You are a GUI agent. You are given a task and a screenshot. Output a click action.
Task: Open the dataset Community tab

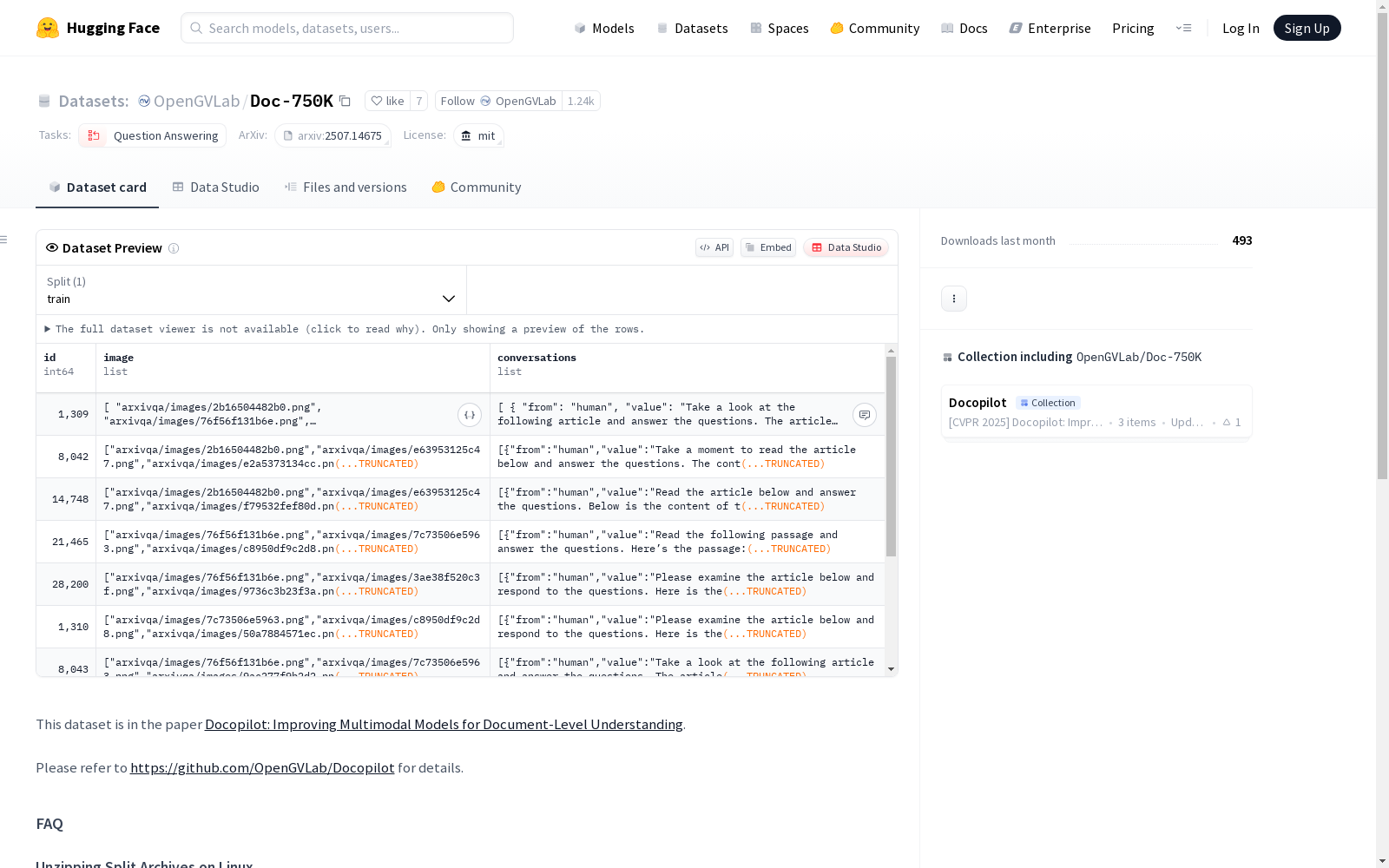click(477, 187)
